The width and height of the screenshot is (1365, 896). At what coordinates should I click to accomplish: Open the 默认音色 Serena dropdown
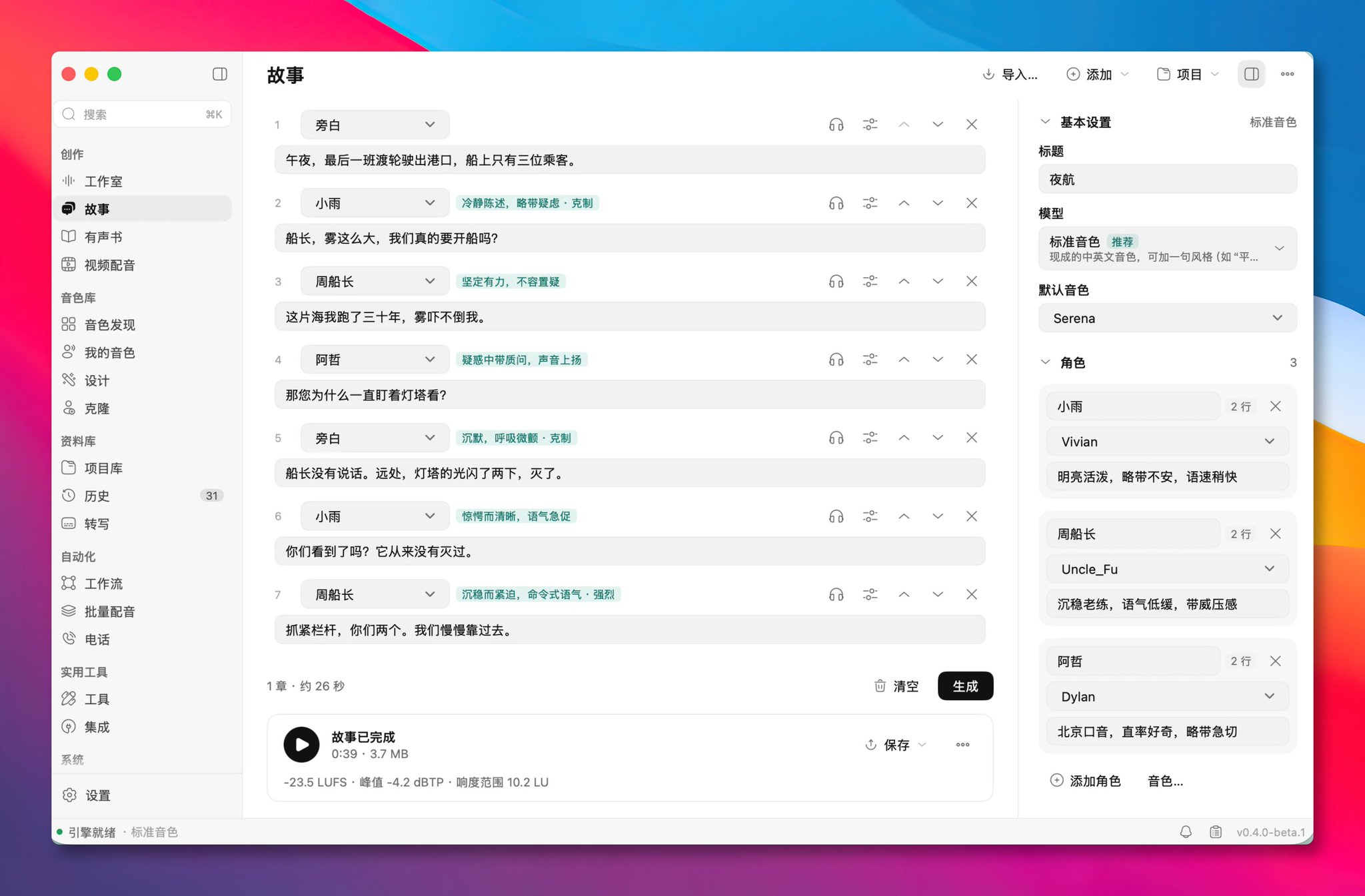[x=1167, y=318]
